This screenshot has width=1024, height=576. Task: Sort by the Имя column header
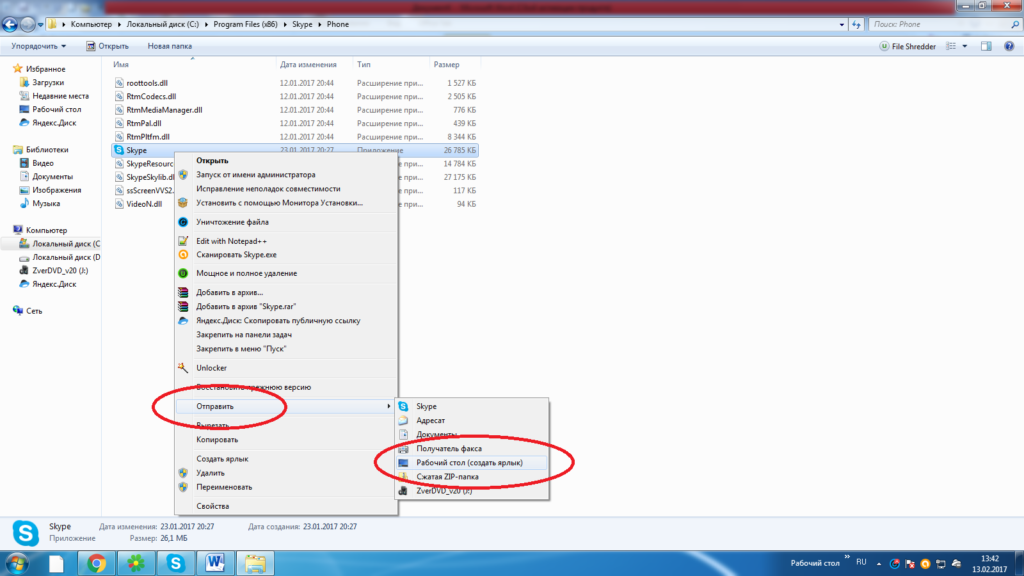(x=121, y=65)
